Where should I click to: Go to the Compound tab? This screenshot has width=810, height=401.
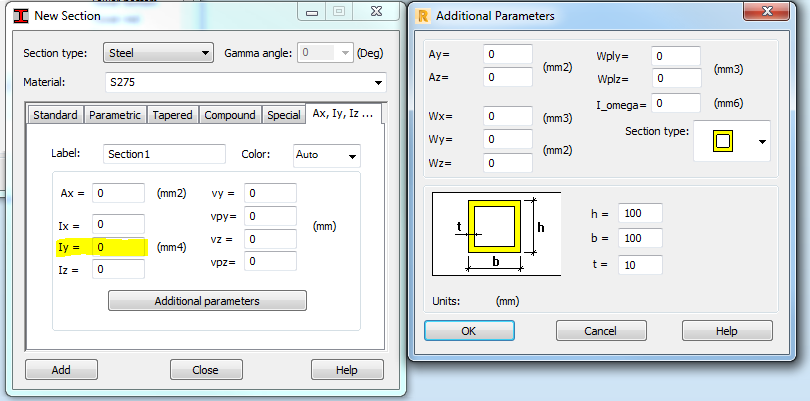click(x=230, y=115)
